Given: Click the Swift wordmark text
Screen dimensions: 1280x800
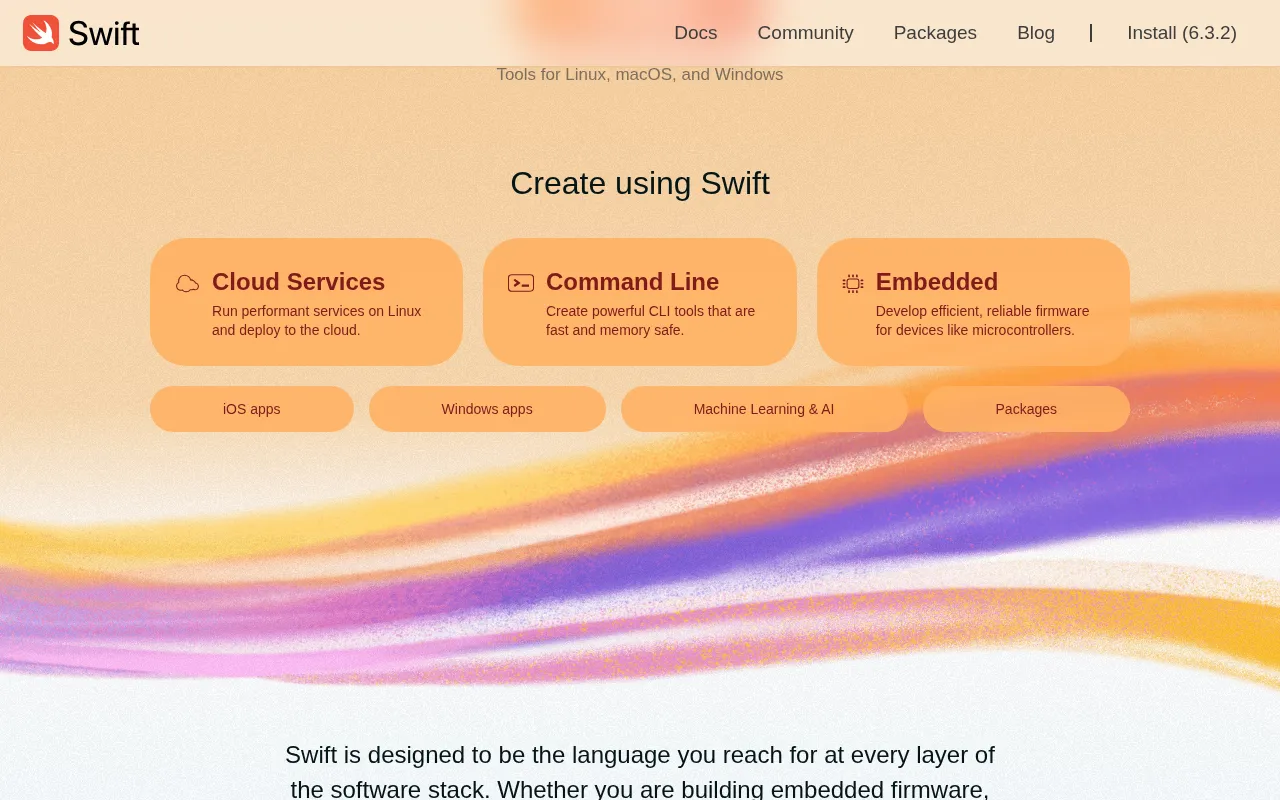Looking at the screenshot, I should (103, 34).
